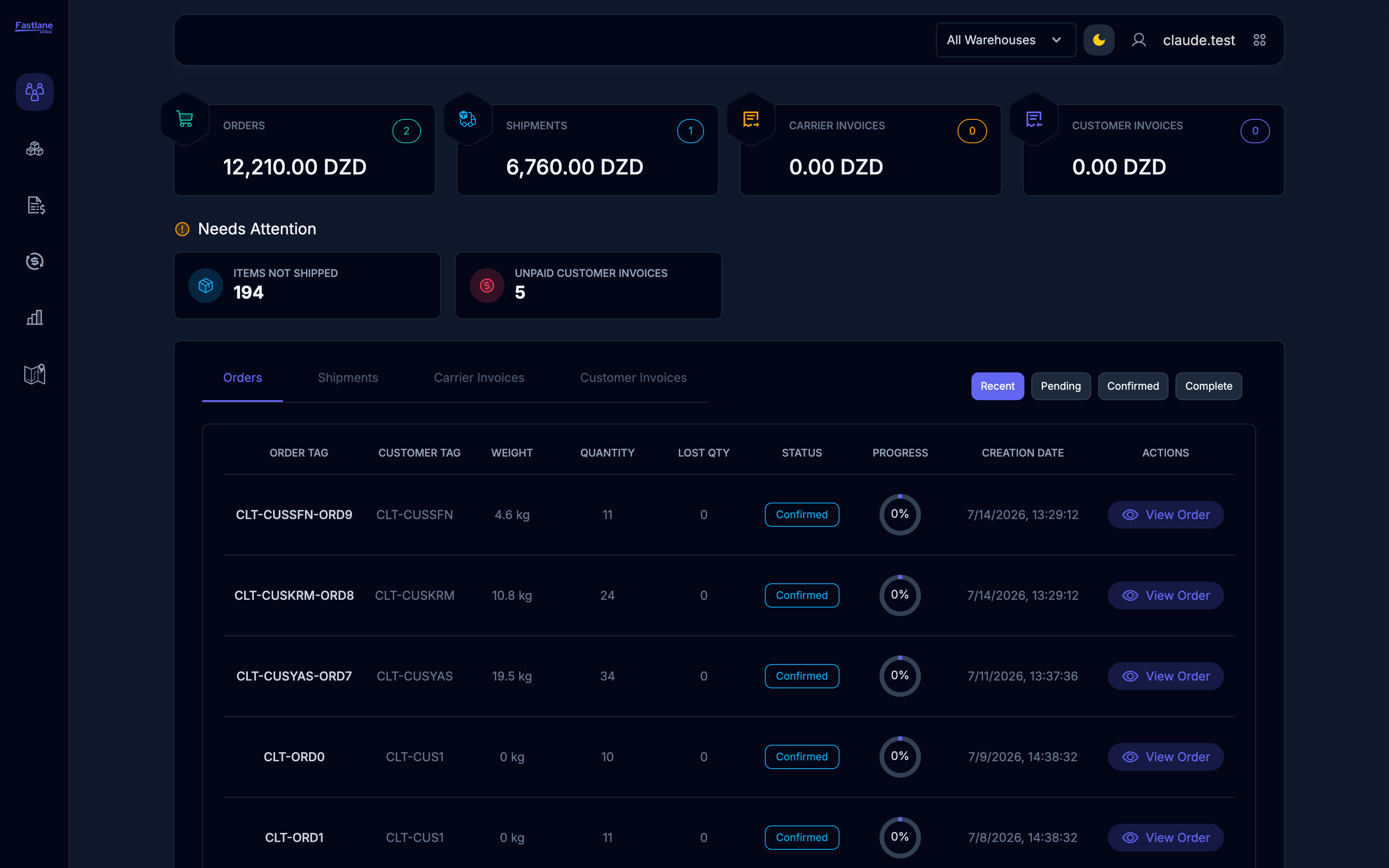The height and width of the screenshot is (868, 1389).
Task: Click the 19.5 kg weight cell
Action: pos(512,676)
